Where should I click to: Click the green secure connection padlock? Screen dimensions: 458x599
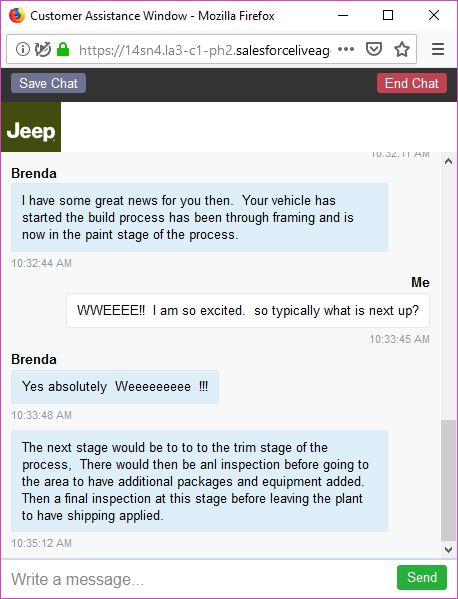click(63, 49)
